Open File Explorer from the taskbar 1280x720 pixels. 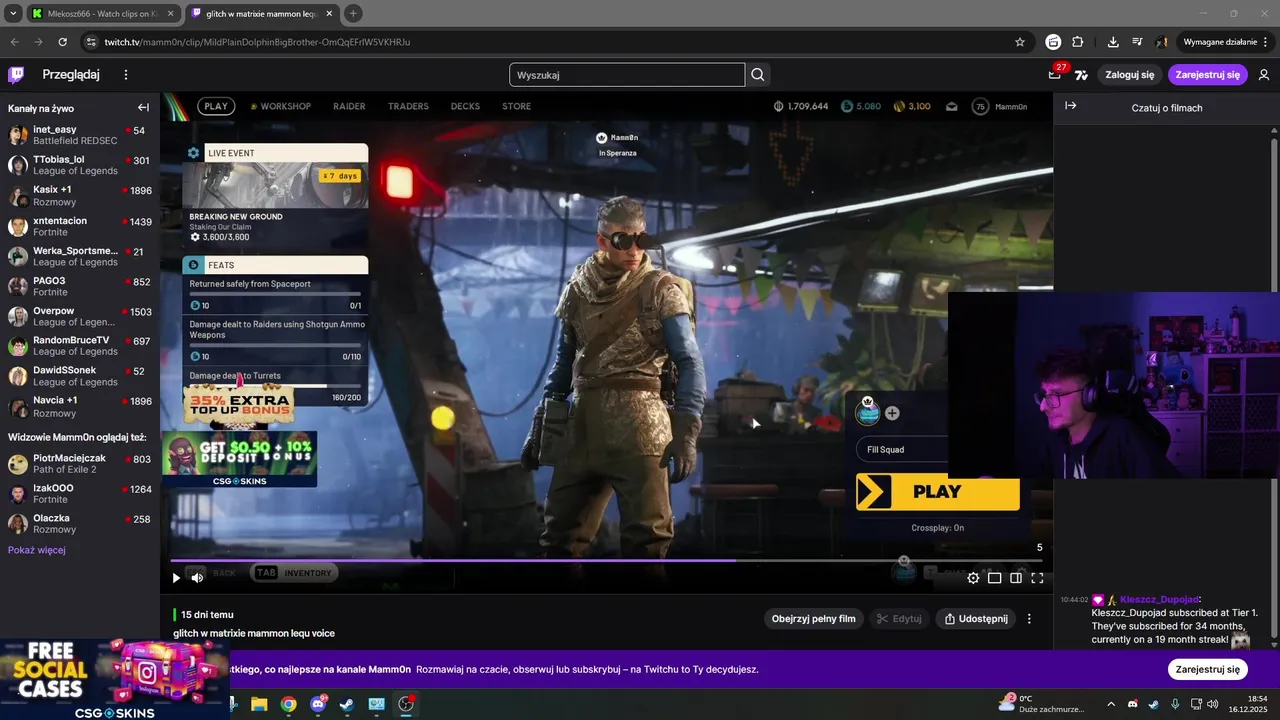(x=259, y=704)
